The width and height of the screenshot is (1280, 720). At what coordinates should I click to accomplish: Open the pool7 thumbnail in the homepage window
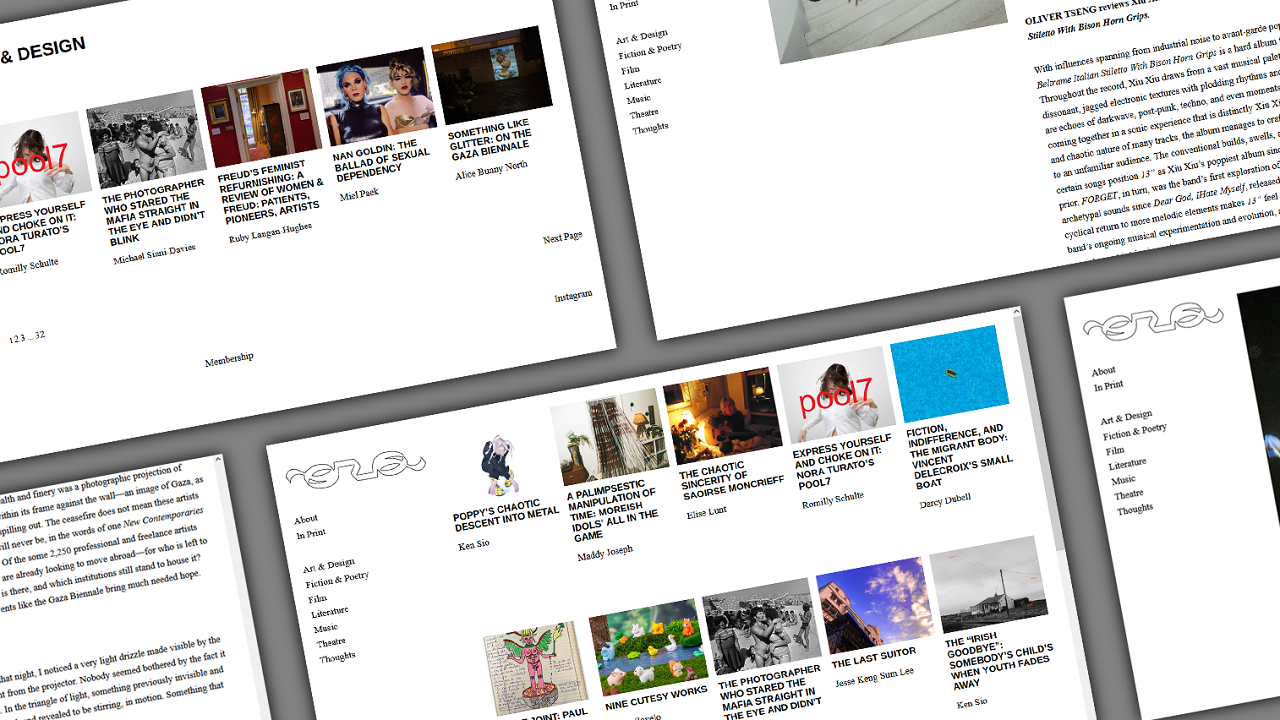836,396
